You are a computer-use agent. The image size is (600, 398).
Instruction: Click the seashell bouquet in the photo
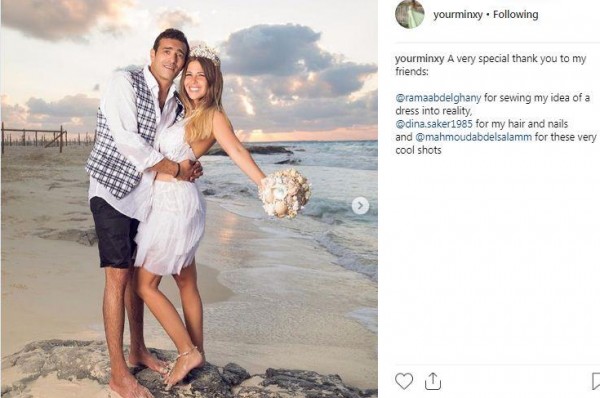(285, 193)
